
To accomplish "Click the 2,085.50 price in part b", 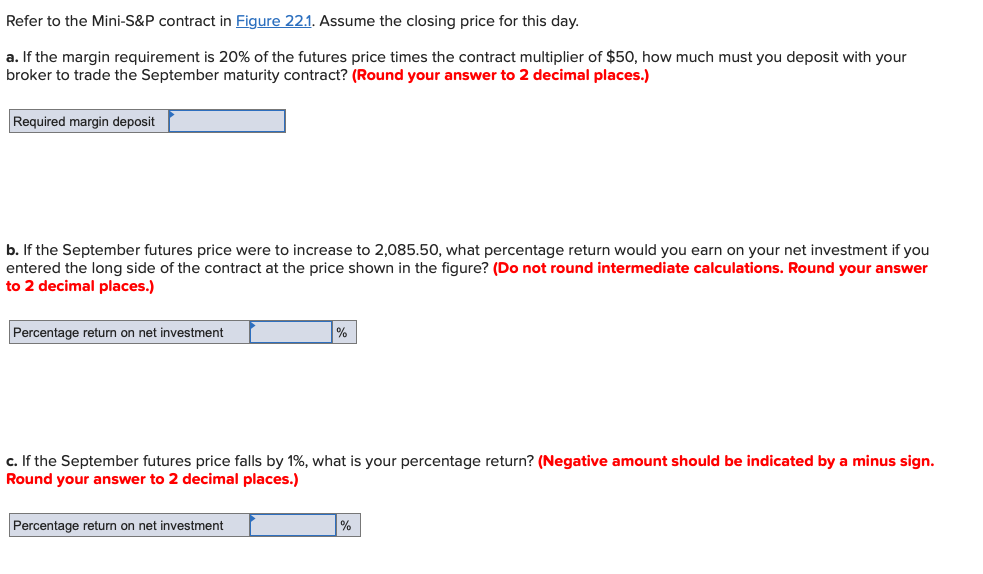I will coord(407,250).
